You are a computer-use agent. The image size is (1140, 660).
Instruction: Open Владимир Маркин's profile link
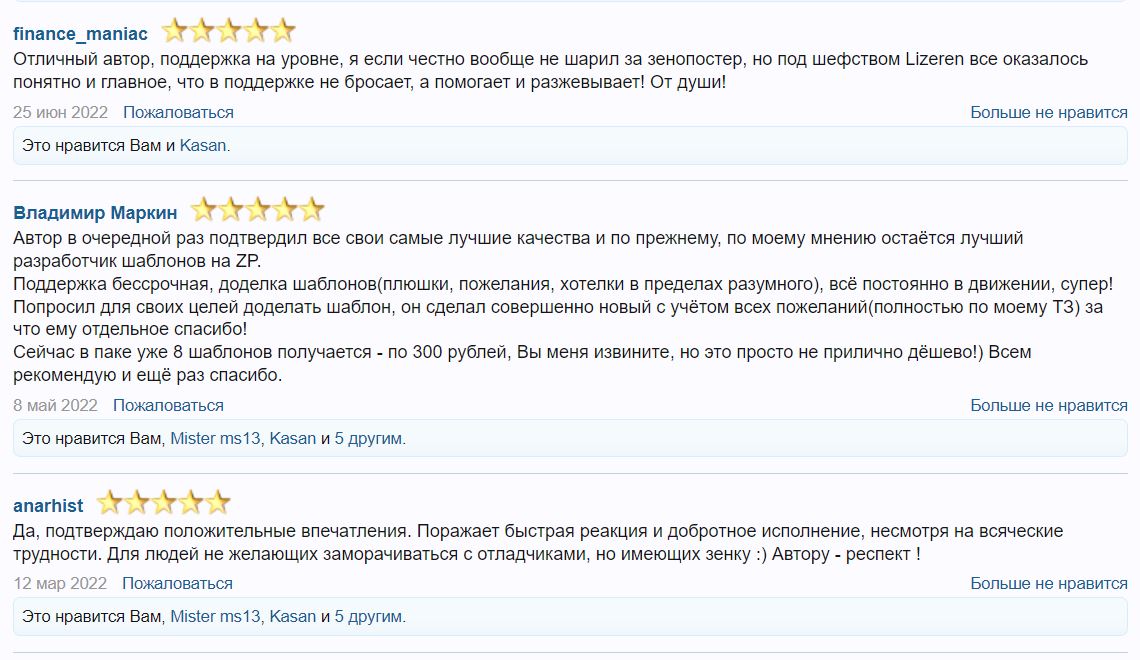(x=95, y=212)
